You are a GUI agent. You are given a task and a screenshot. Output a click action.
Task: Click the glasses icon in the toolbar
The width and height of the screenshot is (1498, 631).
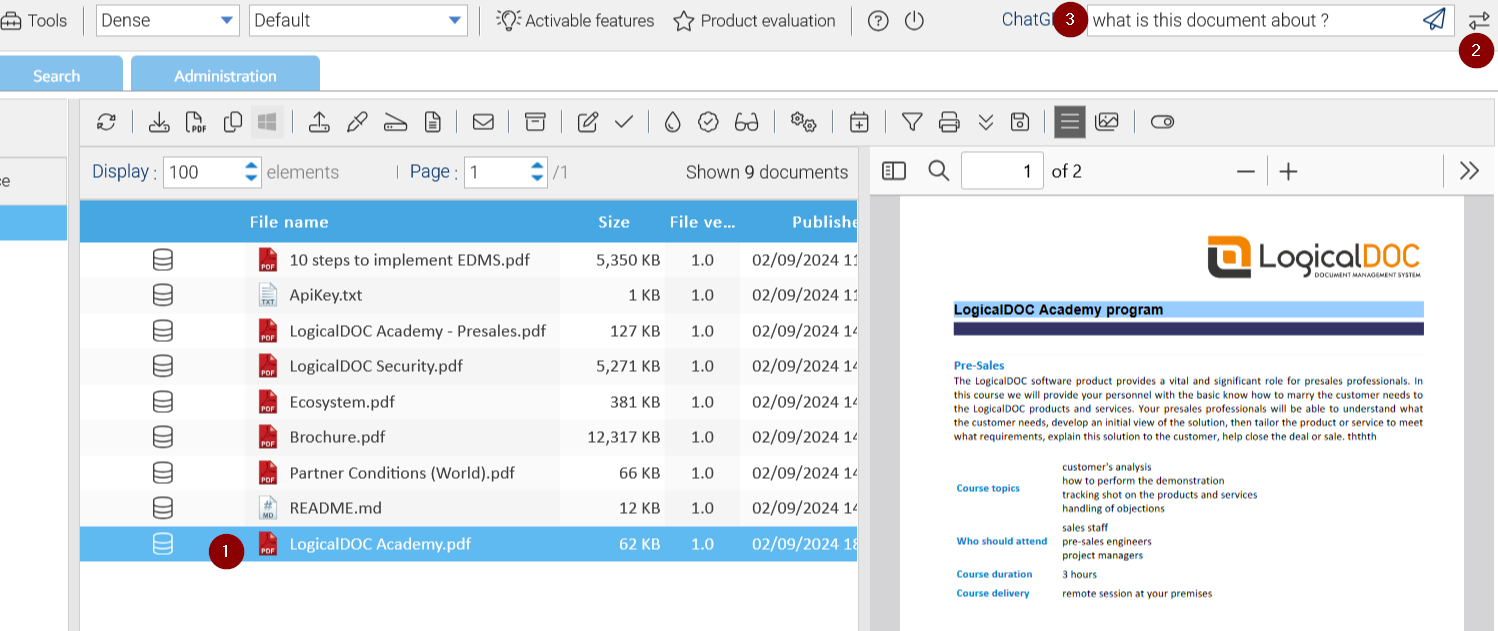[x=747, y=122]
